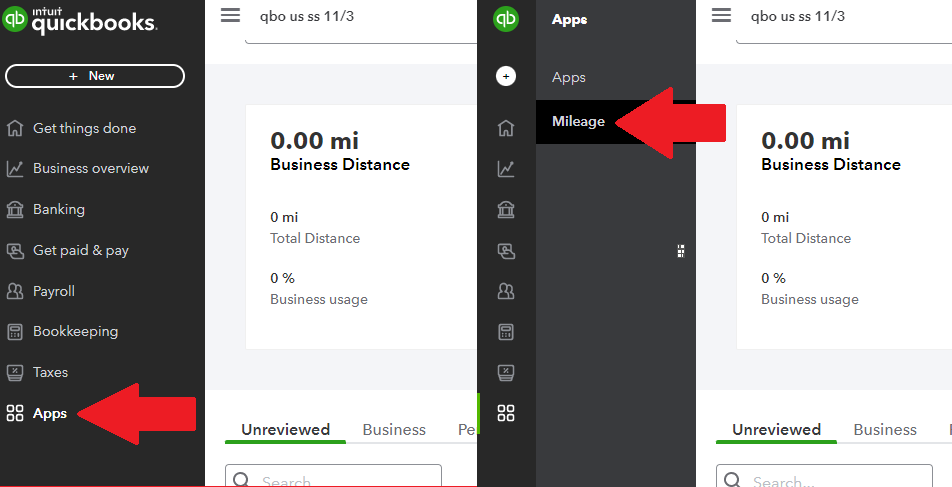Open Payroll in expanded sidebar
This screenshot has height=487, width=952.
click(54, 291)
